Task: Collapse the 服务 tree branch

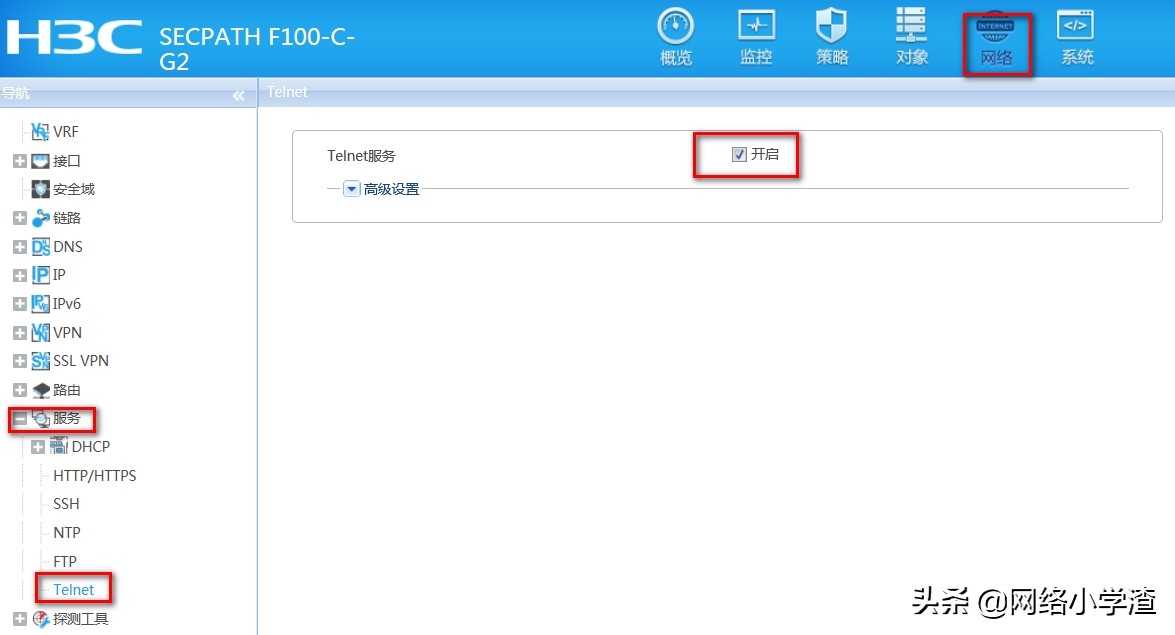Action: point(21,418)
